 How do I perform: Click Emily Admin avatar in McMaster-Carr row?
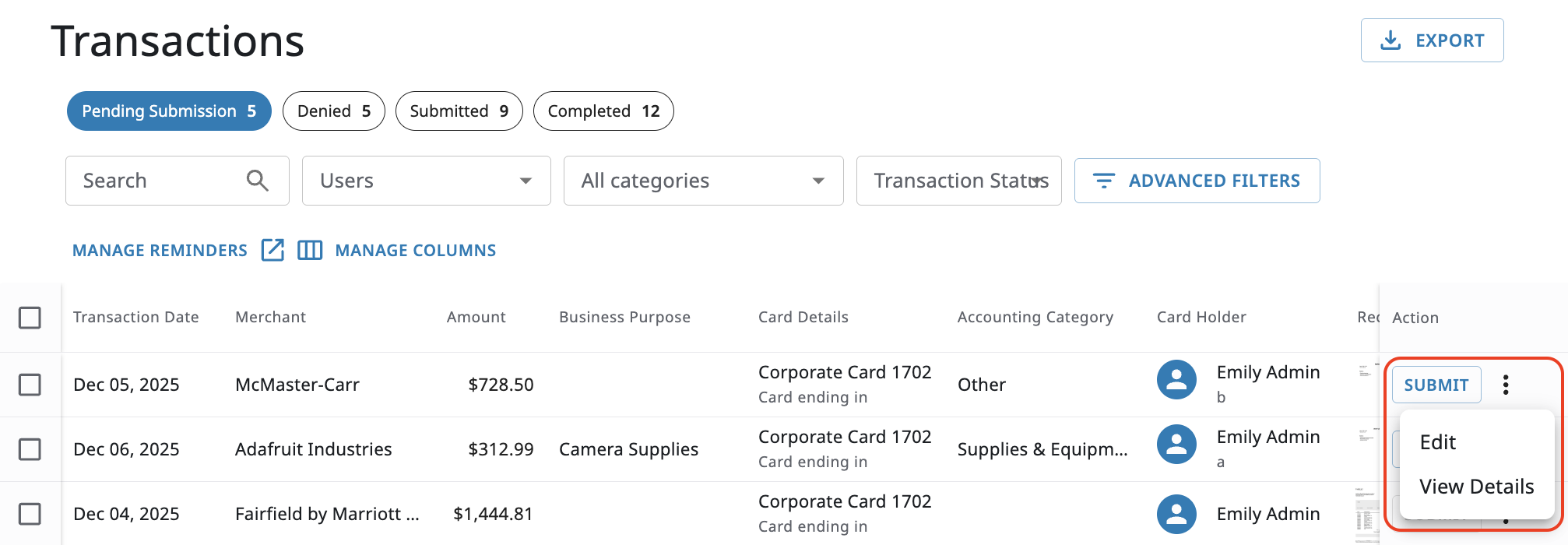point(1176,380)
